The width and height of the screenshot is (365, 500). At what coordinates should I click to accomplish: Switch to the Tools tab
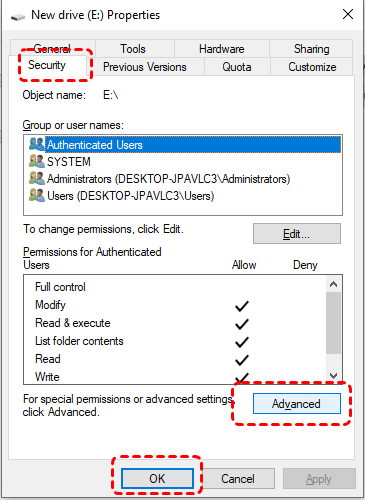point(135,49)
